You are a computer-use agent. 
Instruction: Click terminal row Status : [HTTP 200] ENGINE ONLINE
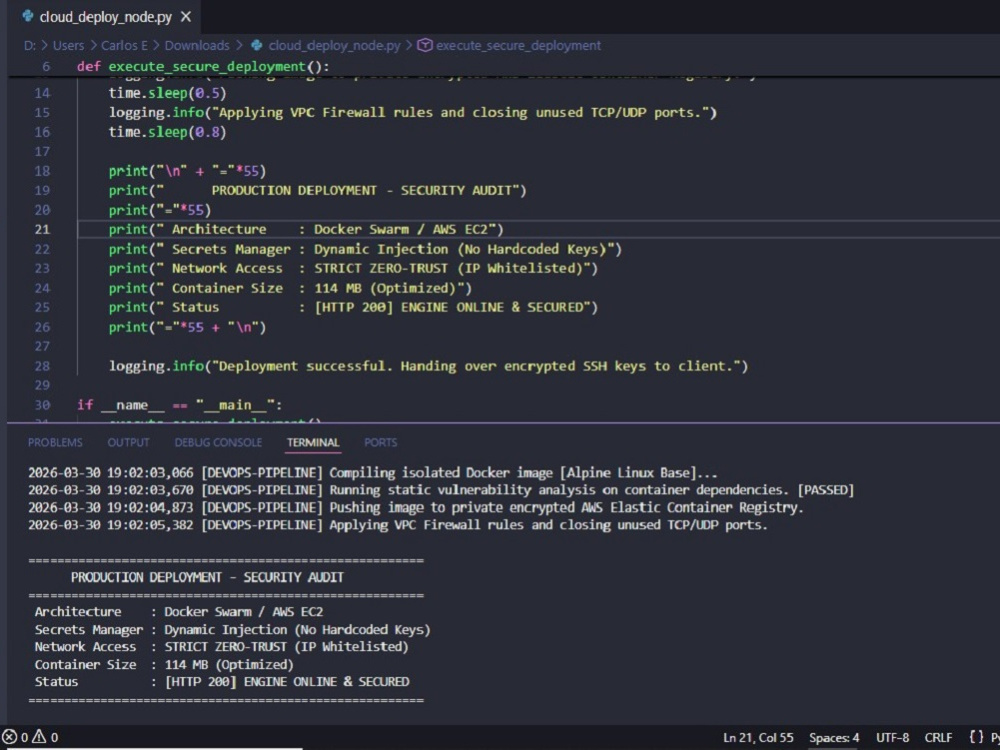[x=222, y=682]
